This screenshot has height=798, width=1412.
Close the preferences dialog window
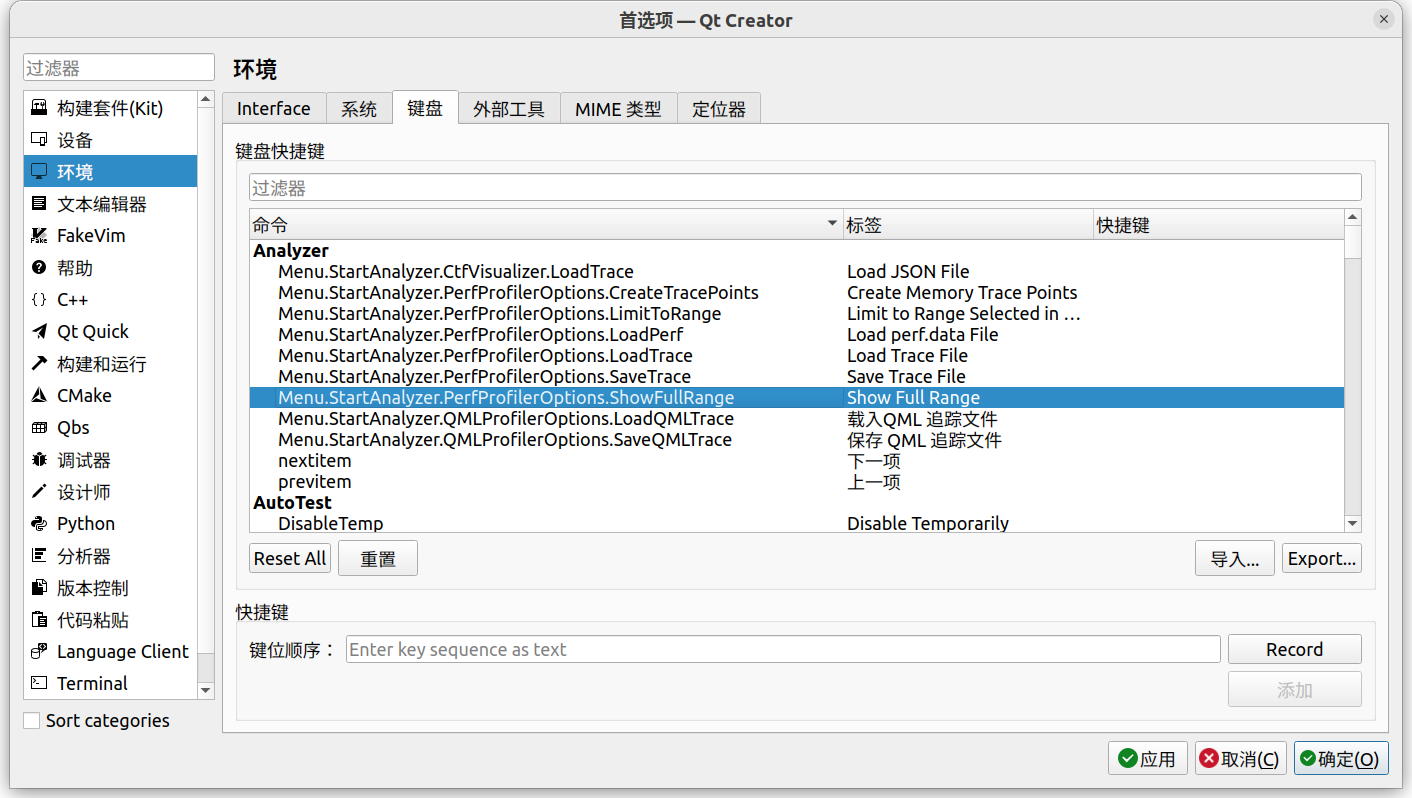pyautogui.click(x=1384, y=20)
